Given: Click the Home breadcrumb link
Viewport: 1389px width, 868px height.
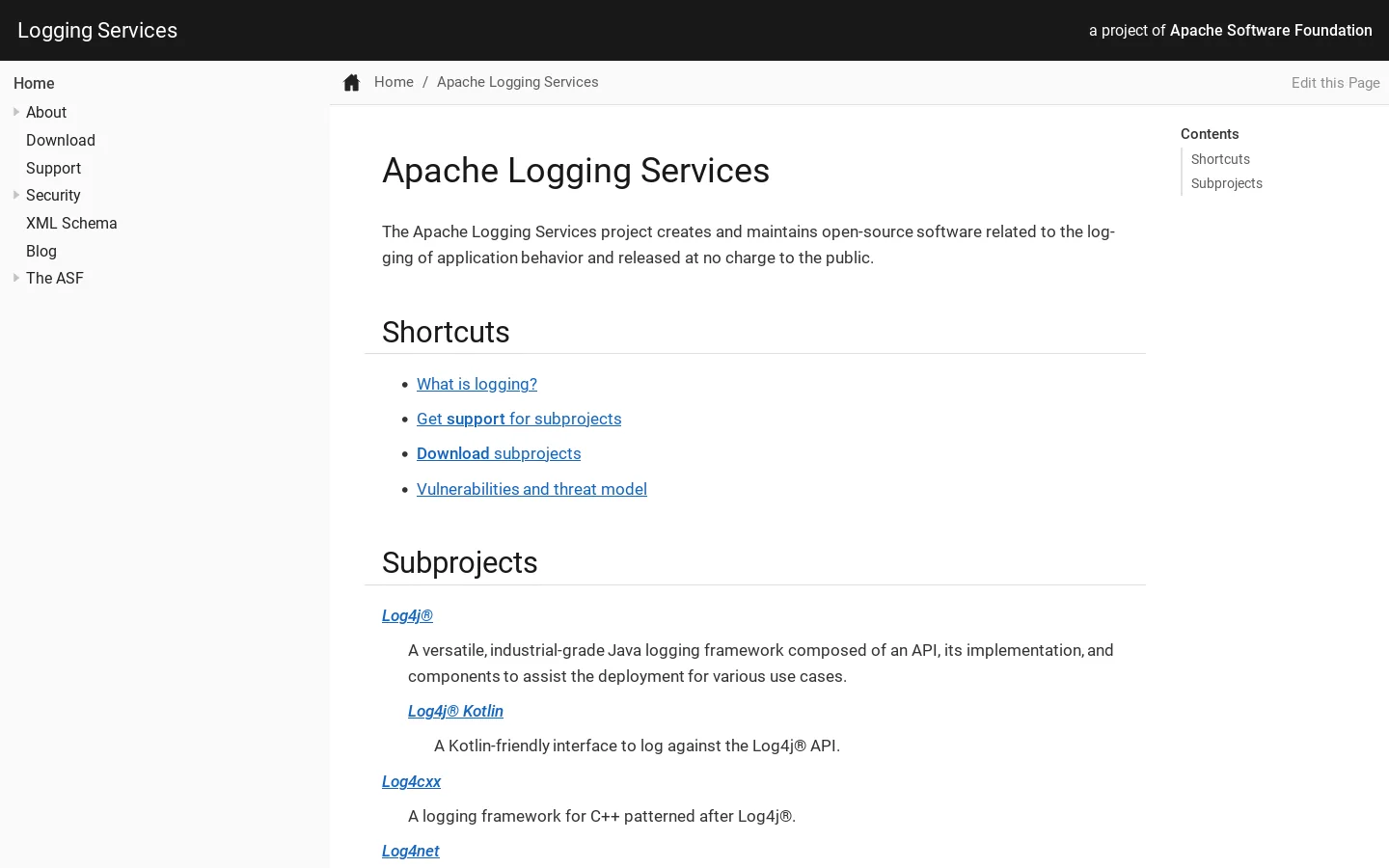Looking at the screenshot, I should (394, 82).
